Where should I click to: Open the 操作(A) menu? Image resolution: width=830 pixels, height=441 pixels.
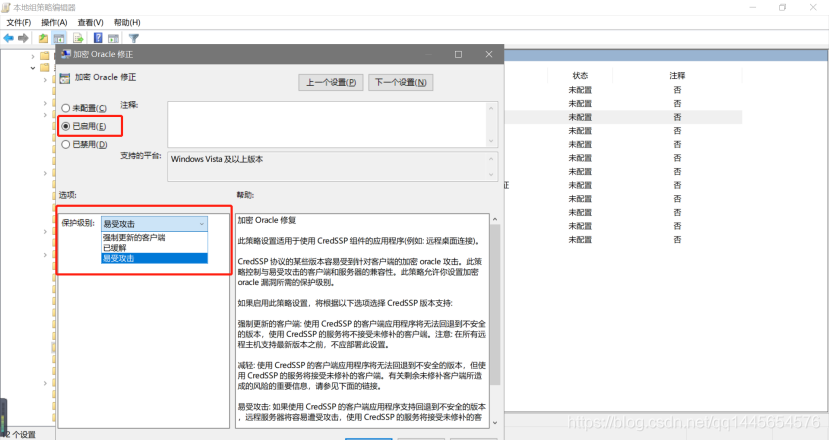[x=55, y=22]
